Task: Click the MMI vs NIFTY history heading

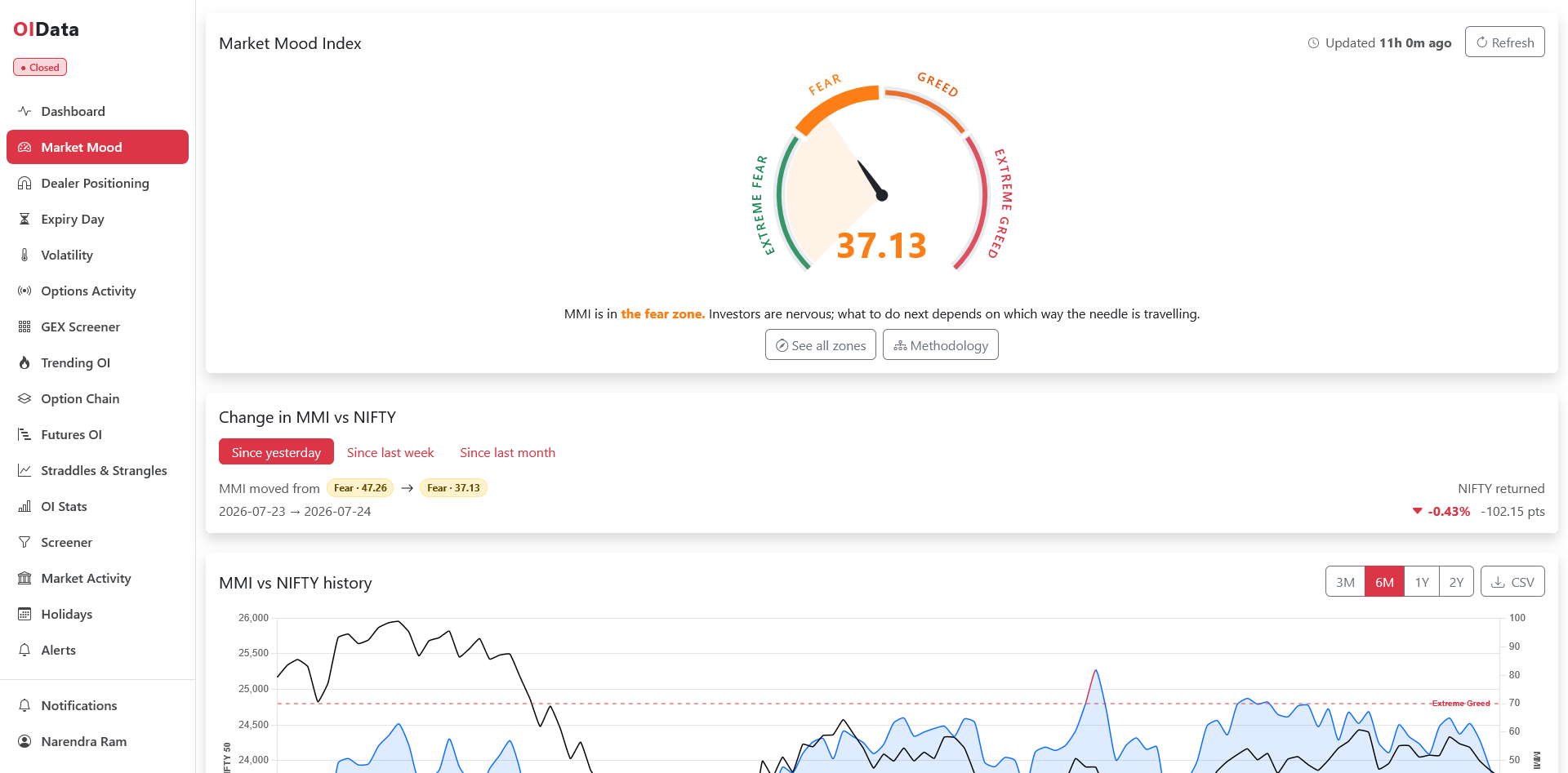Action: point(295,583)
